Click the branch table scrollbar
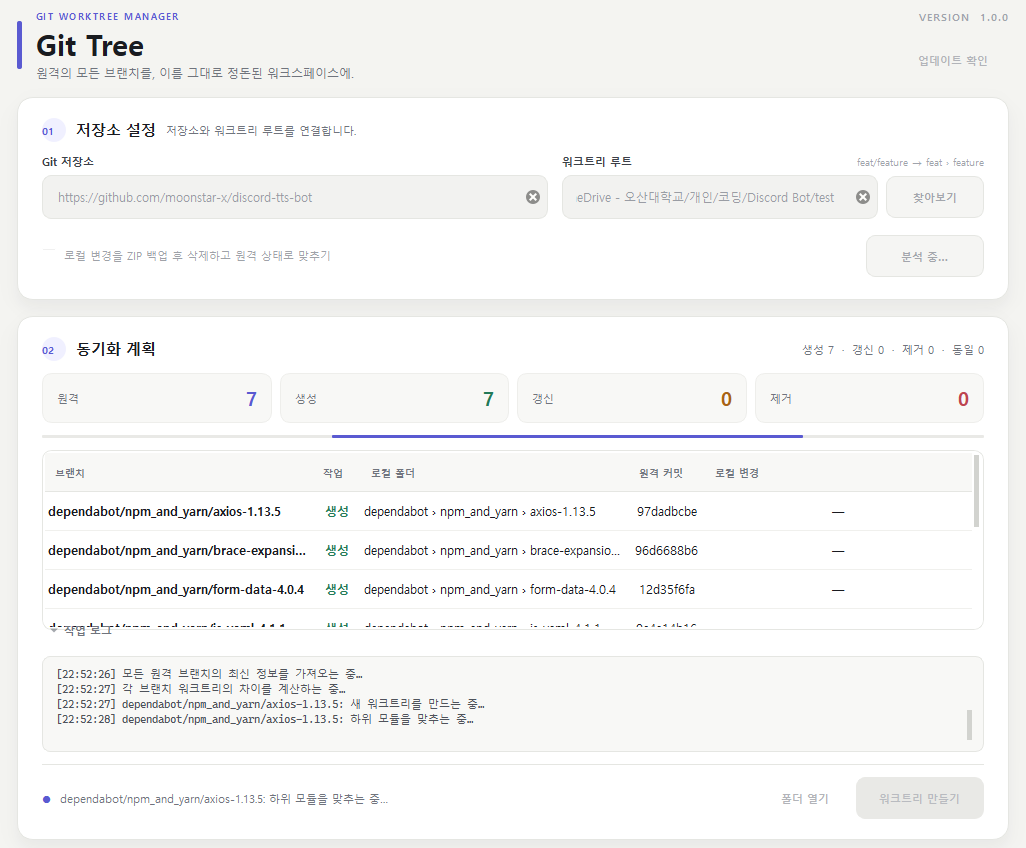 coord(976,491)
